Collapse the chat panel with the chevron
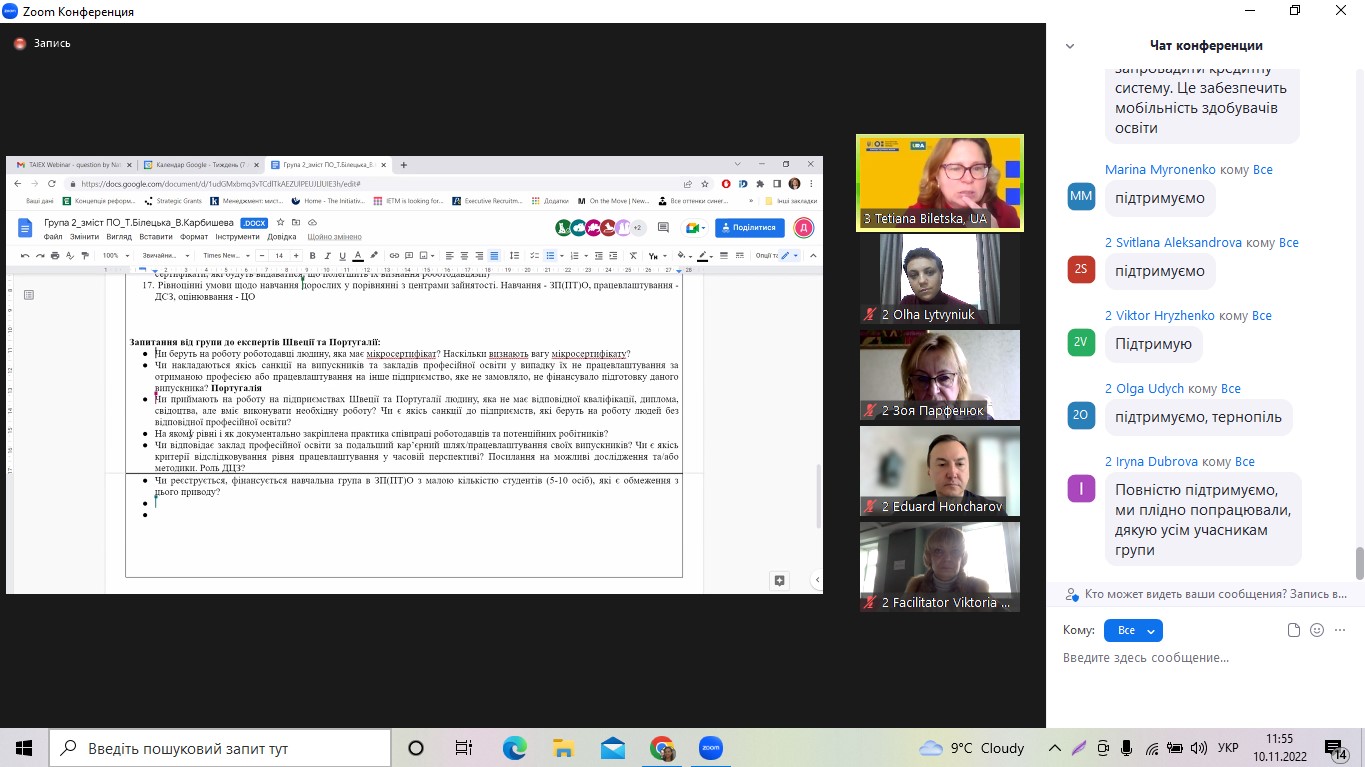This screenshot has height=767, width=1365. coord(1070,46)
